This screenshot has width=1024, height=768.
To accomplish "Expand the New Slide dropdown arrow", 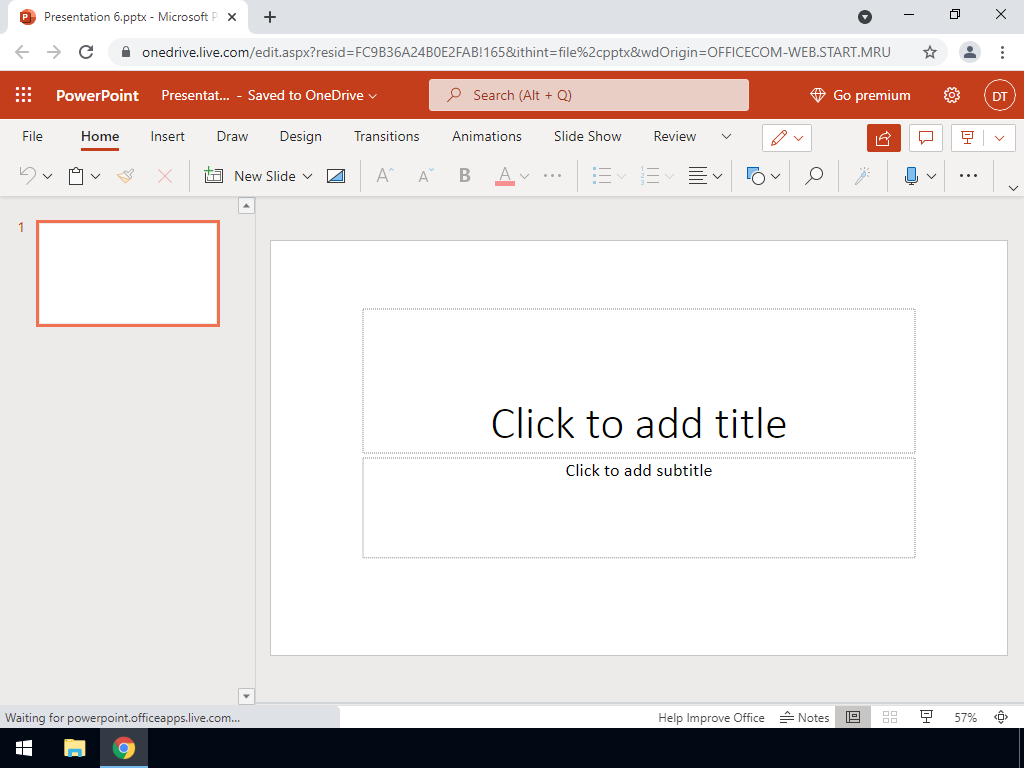I will click(x=307, y=176).
